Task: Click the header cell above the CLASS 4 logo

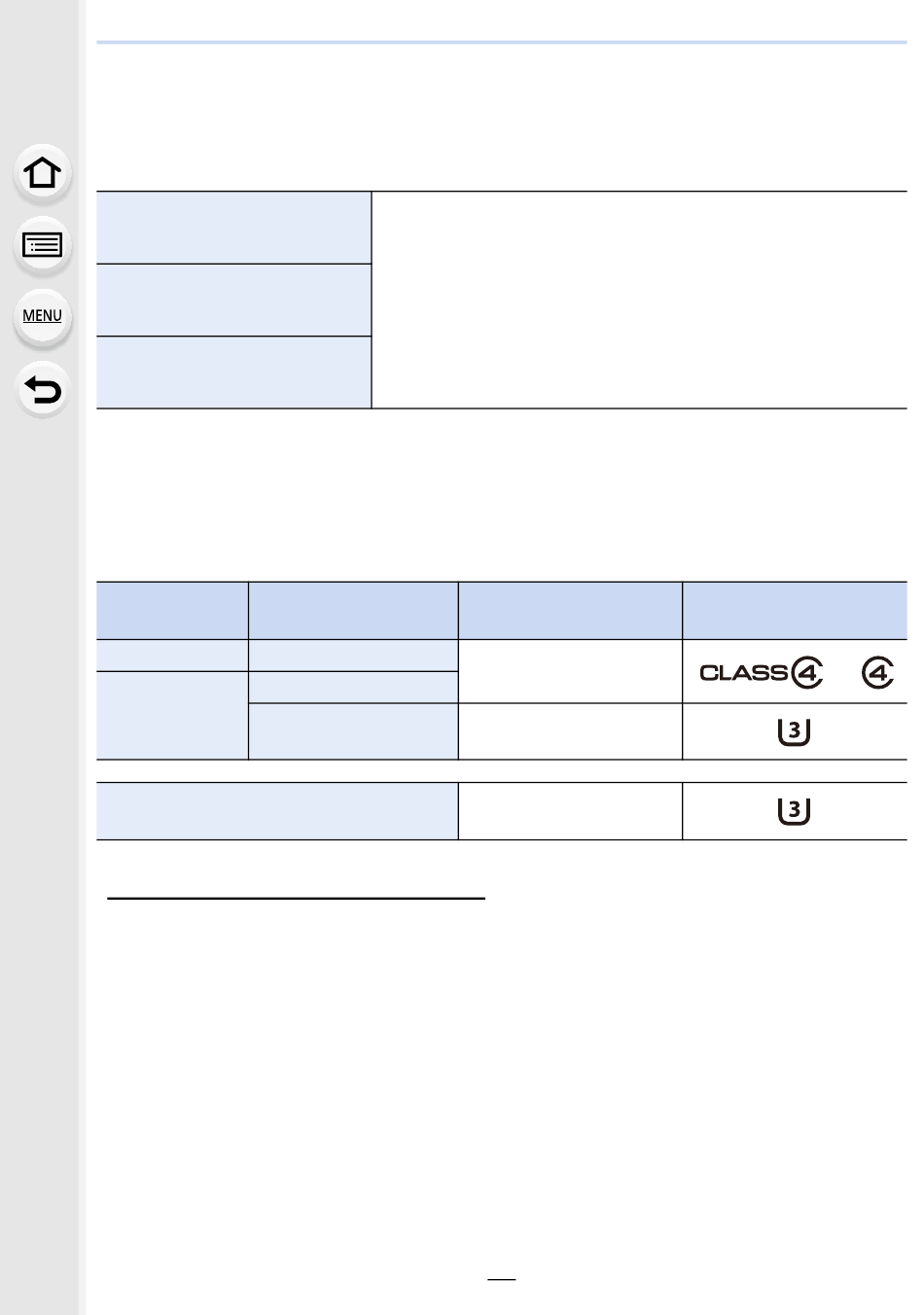Action: coord(795,611)
